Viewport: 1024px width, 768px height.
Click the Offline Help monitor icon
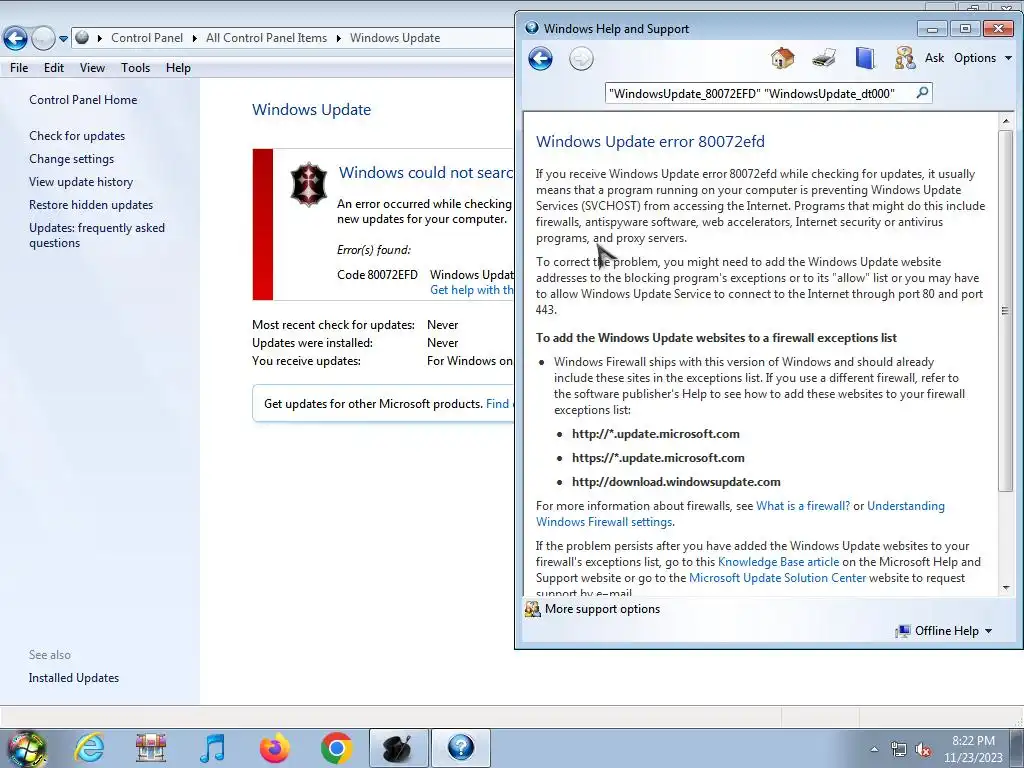903,631
